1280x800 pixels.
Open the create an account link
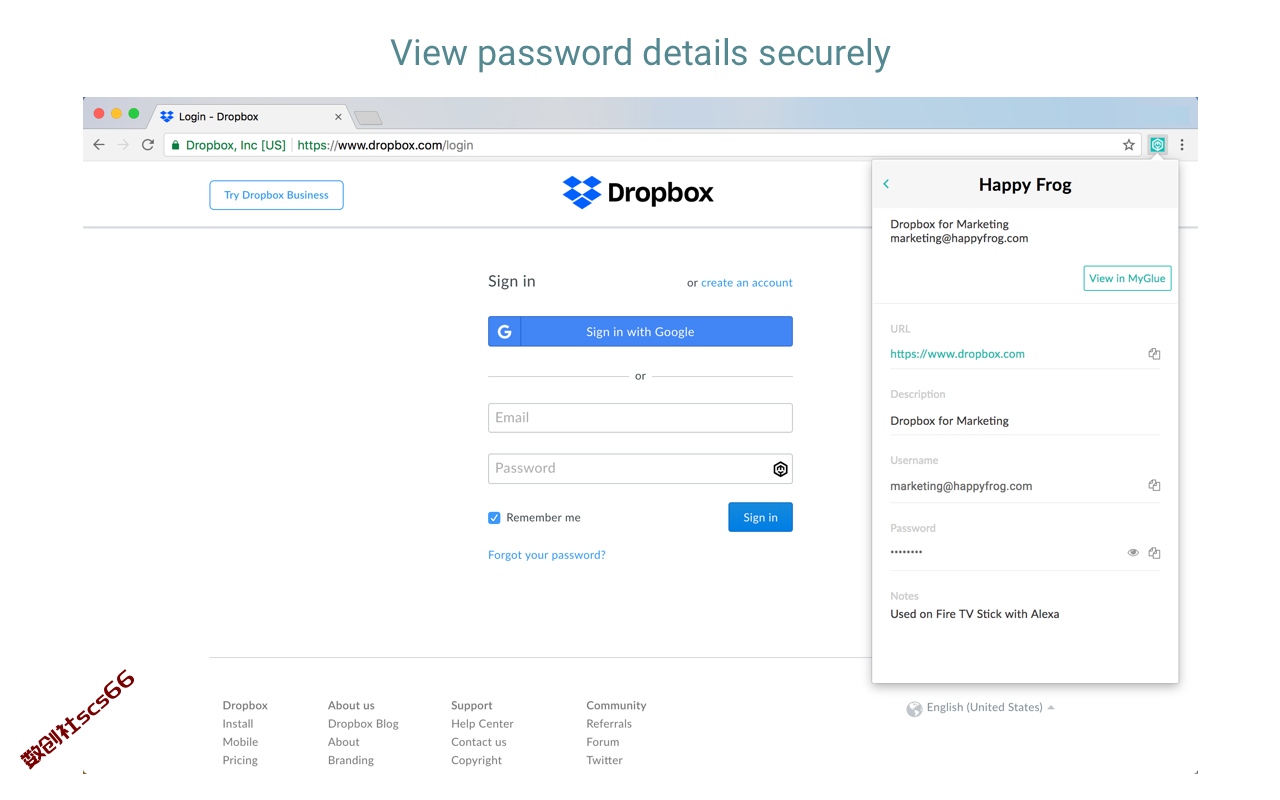click(746, 283)
